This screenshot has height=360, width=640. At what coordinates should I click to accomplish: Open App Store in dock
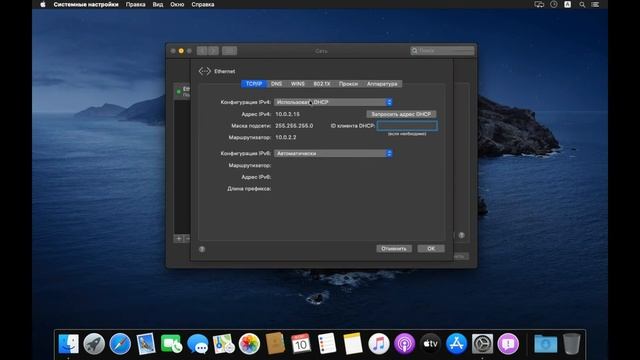tap(456, 344)
